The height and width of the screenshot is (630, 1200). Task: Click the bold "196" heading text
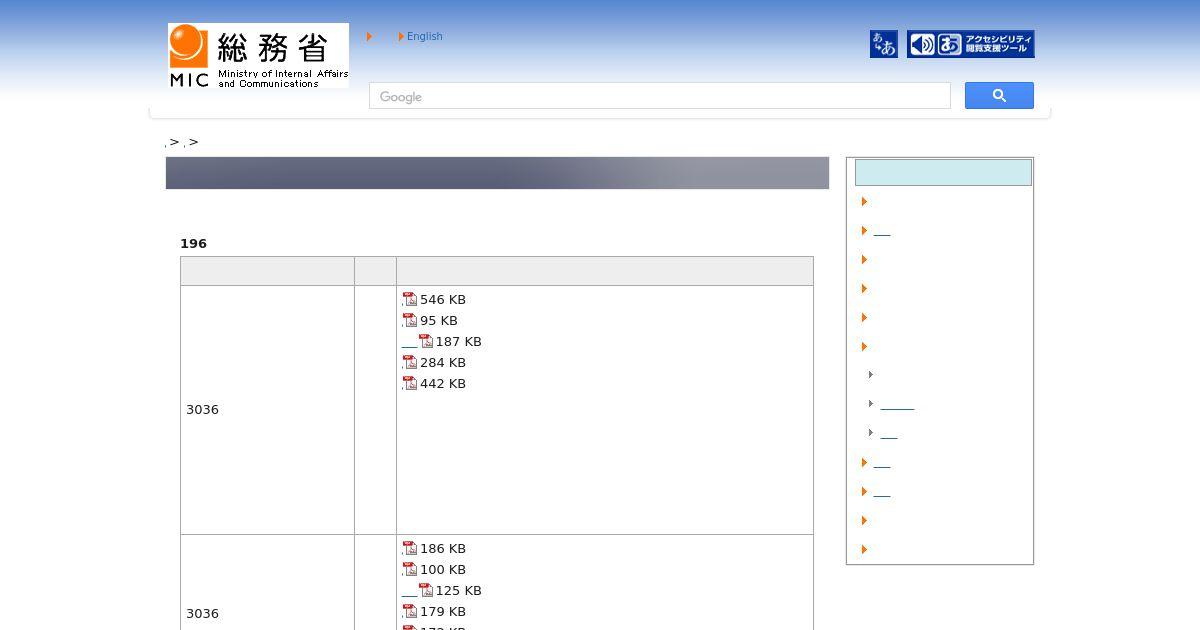click(x=193, y=243)
